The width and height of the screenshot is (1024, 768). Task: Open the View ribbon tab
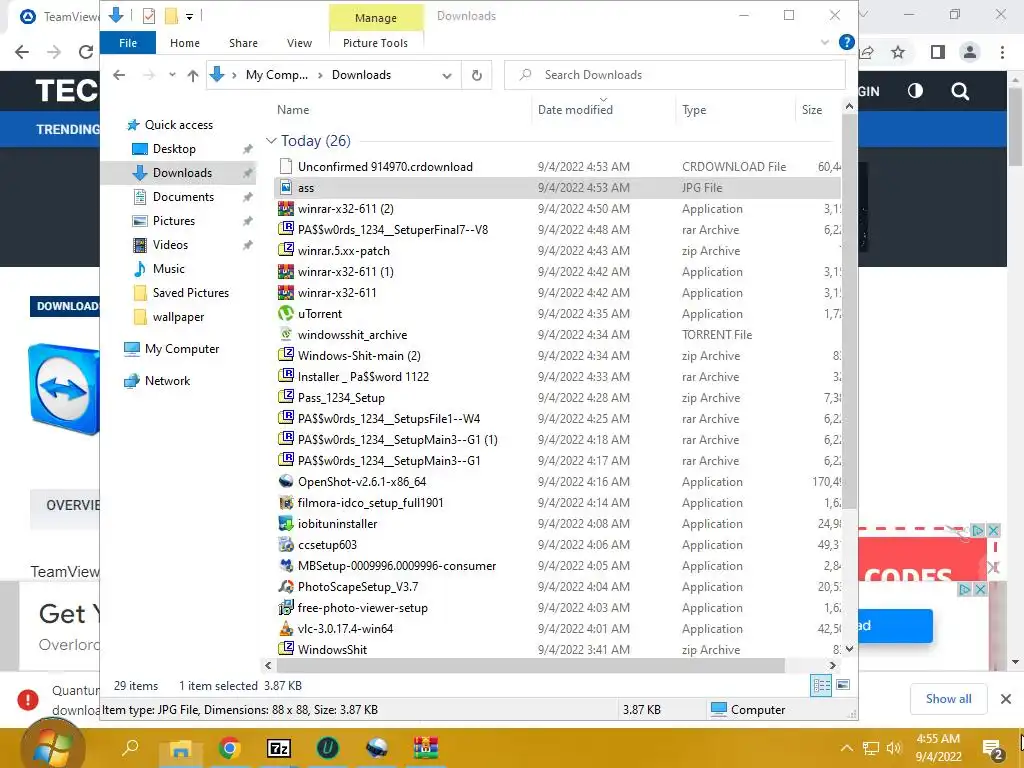[x=299, y=43]
